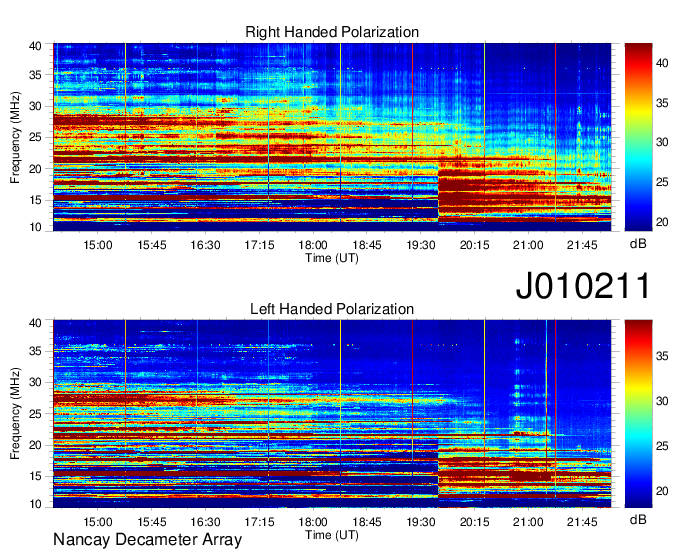Screen dimensions: 680x552
Task: Select 15 MHz tick on left-handed frequency axis
Action: pos(35,476)
